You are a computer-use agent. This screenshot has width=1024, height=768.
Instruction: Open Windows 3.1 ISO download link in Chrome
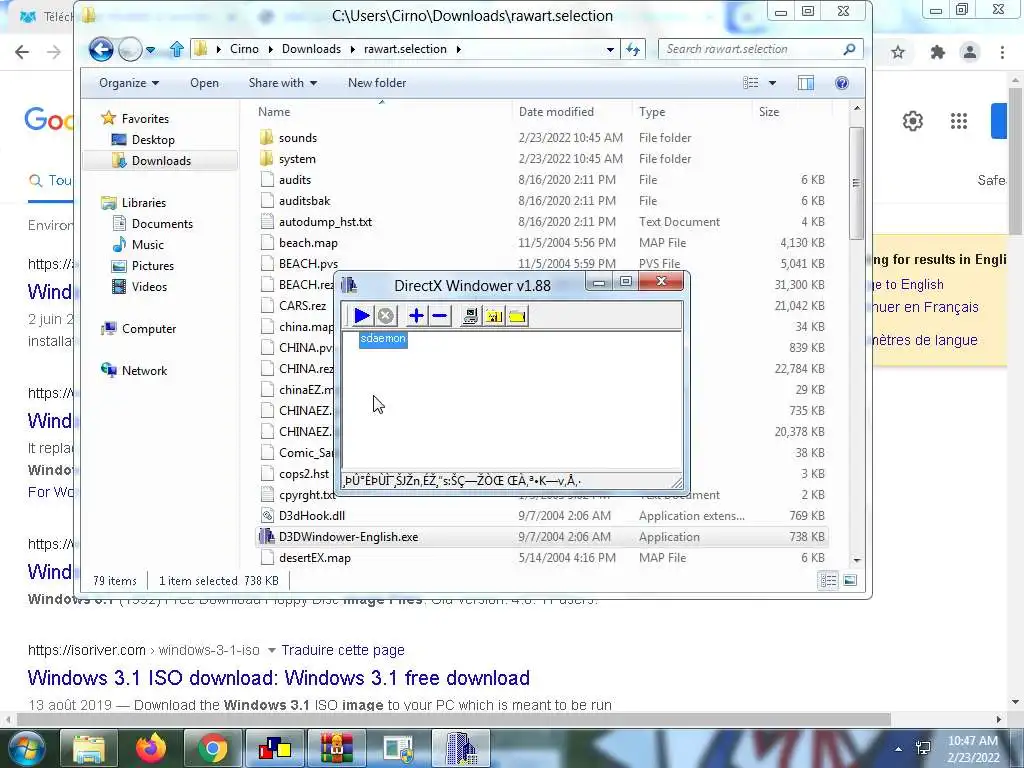point(279,679)
